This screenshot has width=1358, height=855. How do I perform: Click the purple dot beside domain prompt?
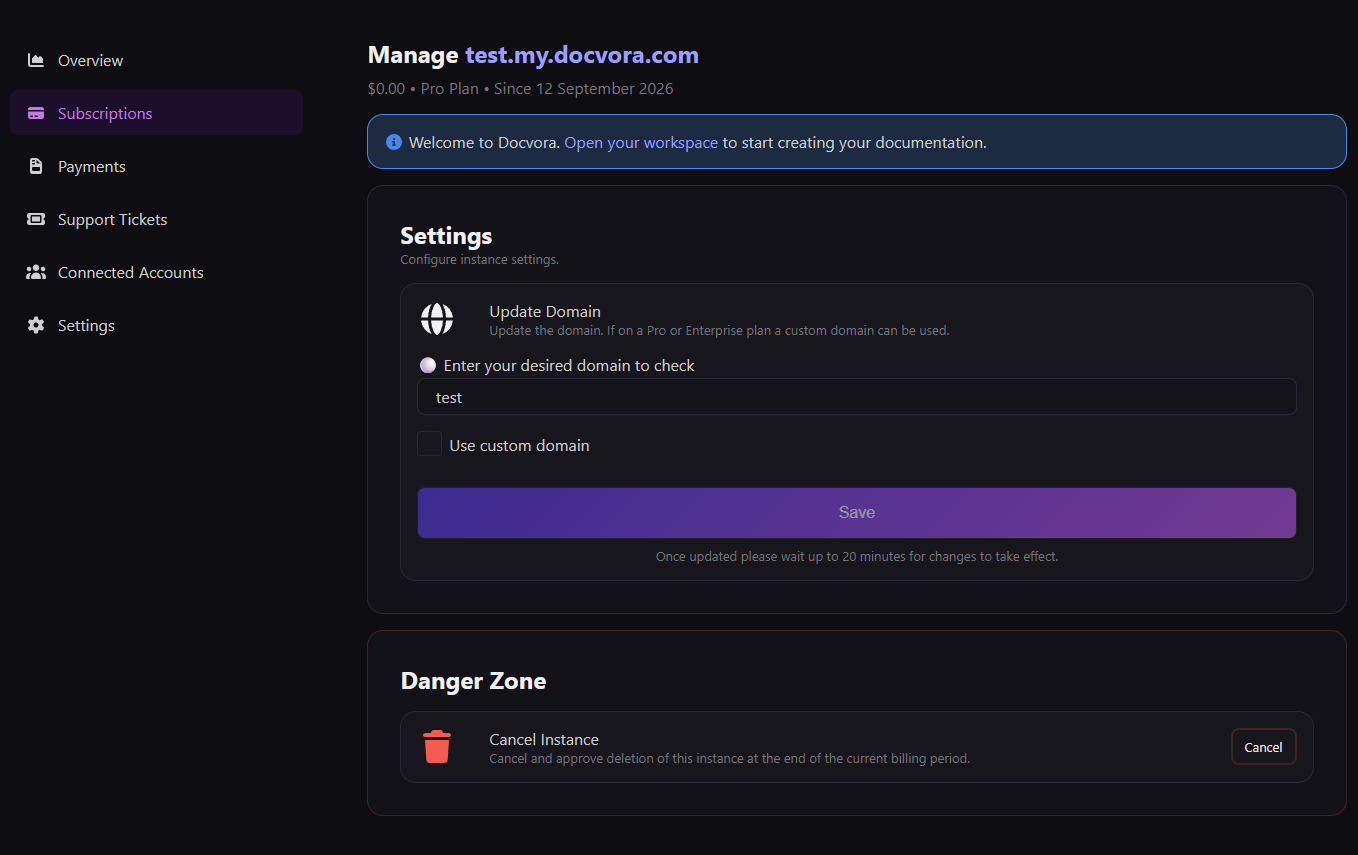click(x=428, y=365)
